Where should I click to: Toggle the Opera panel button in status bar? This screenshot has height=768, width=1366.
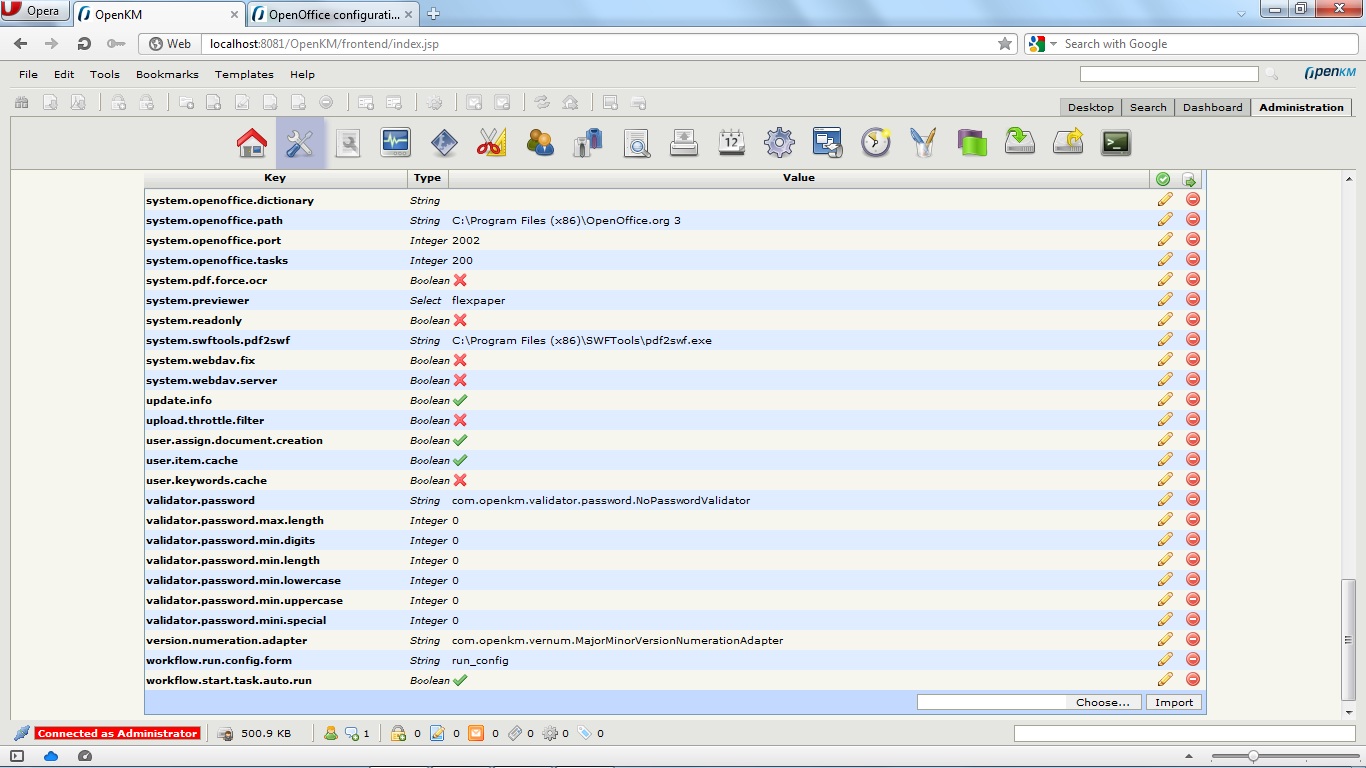[x=17, y=756]
